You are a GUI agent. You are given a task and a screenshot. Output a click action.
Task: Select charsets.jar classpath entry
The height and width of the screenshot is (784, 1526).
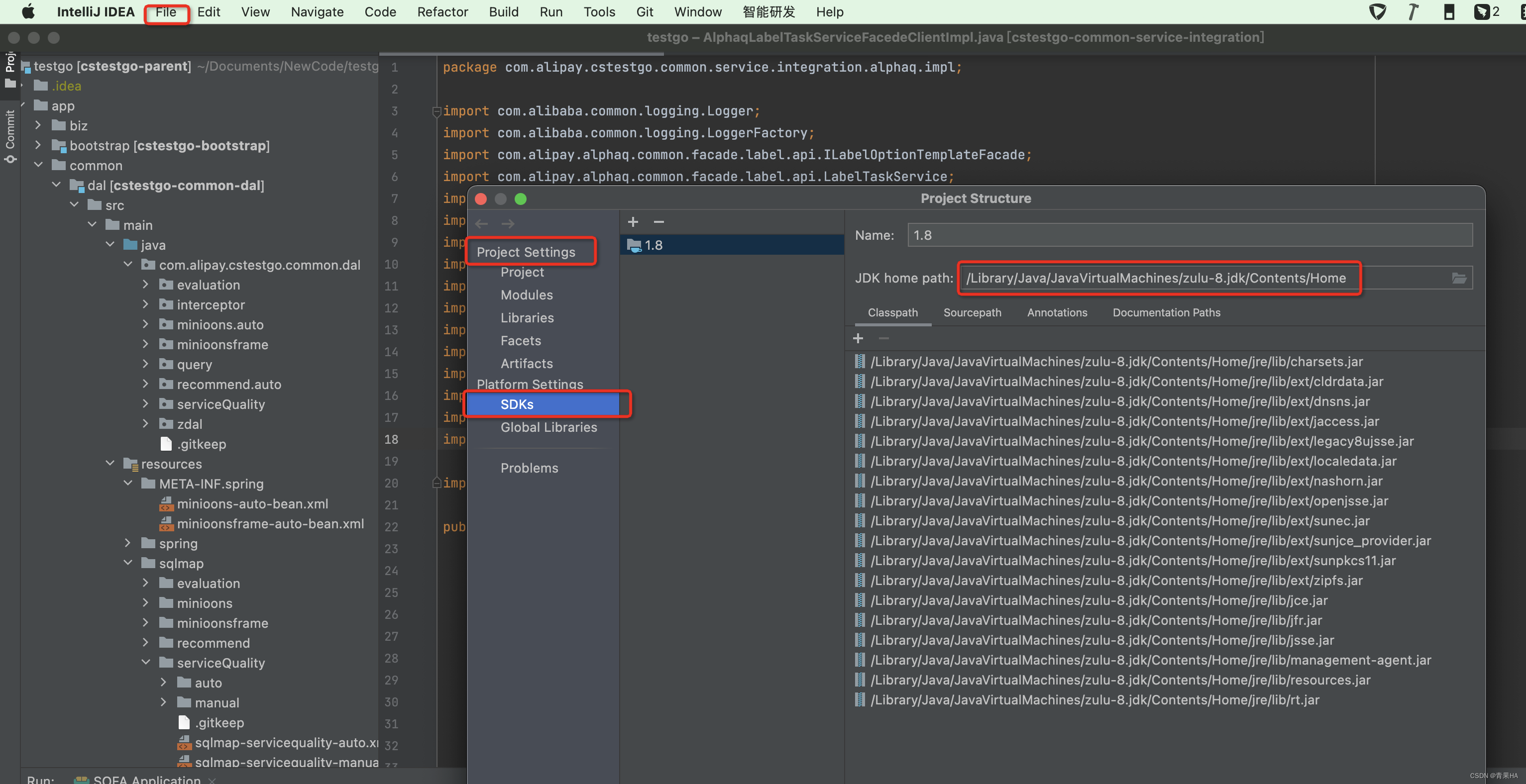1116,361
